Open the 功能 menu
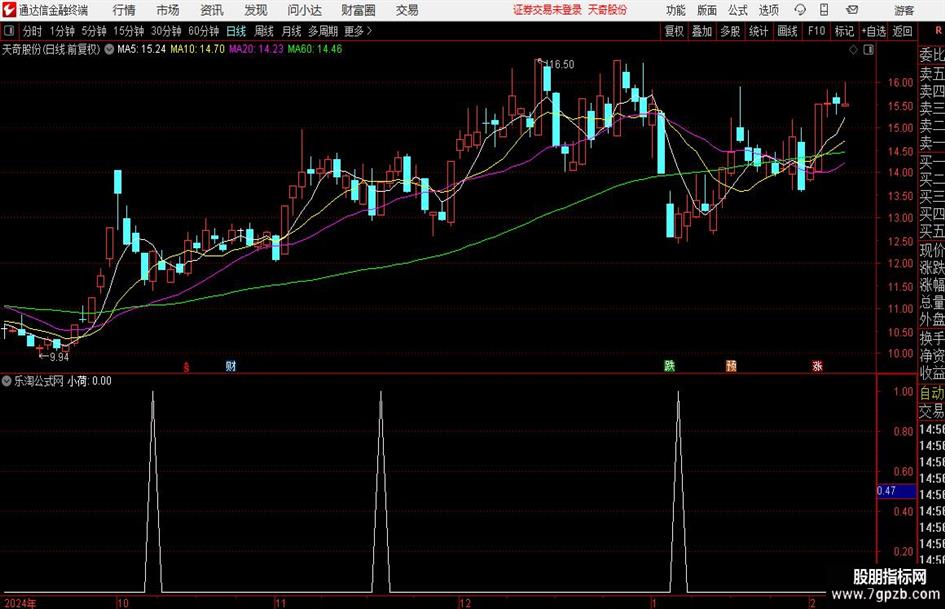This screenshot has width=945, height=609. [676, 10]
